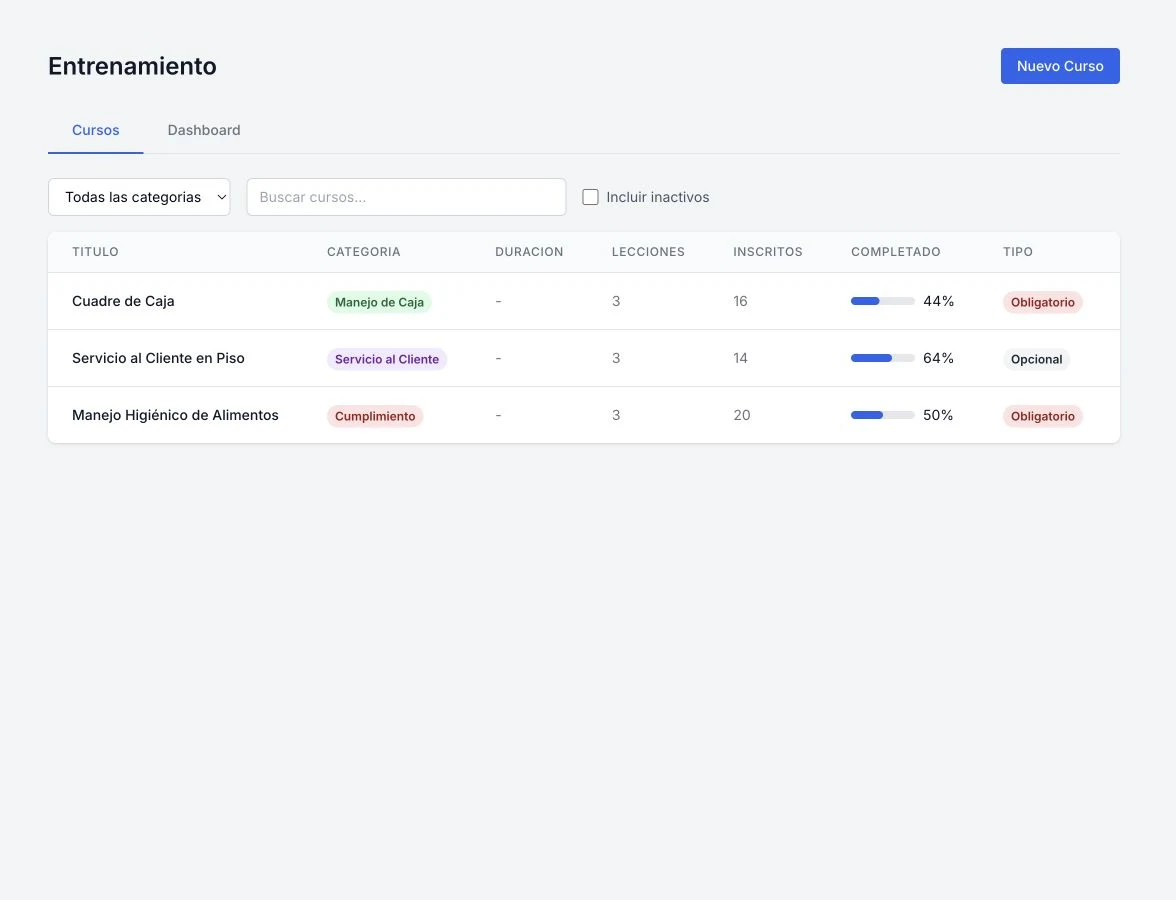Click Obligatorio badge in Manejo Higiénico row
The width and height of the screenshot is (1176, 900).
coord(1042,416)
